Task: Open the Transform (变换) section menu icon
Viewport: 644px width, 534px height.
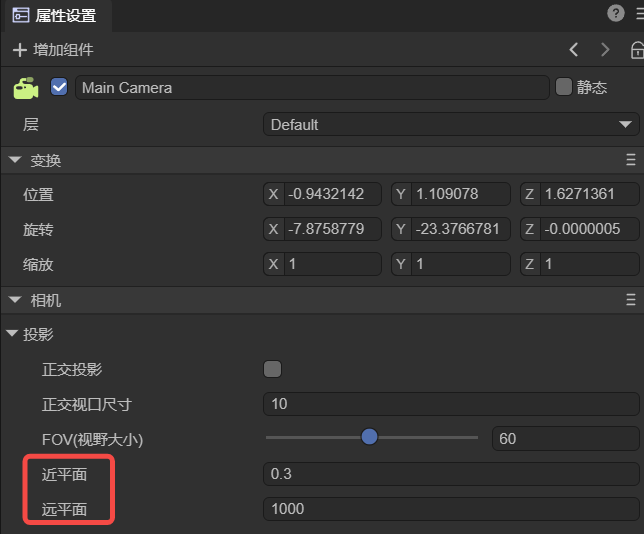Action: tap(630, 160)
